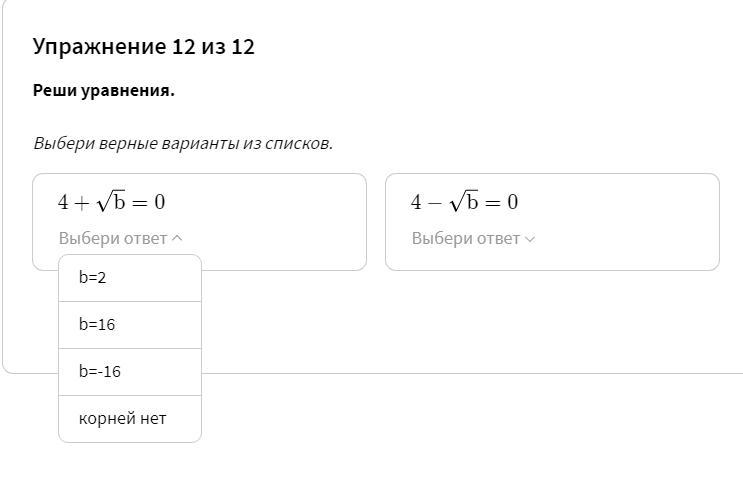The height and width of the screenshot is (484, 743).
Task: Click the '12 из 12' exercise counter
Action: click(213, 47)
